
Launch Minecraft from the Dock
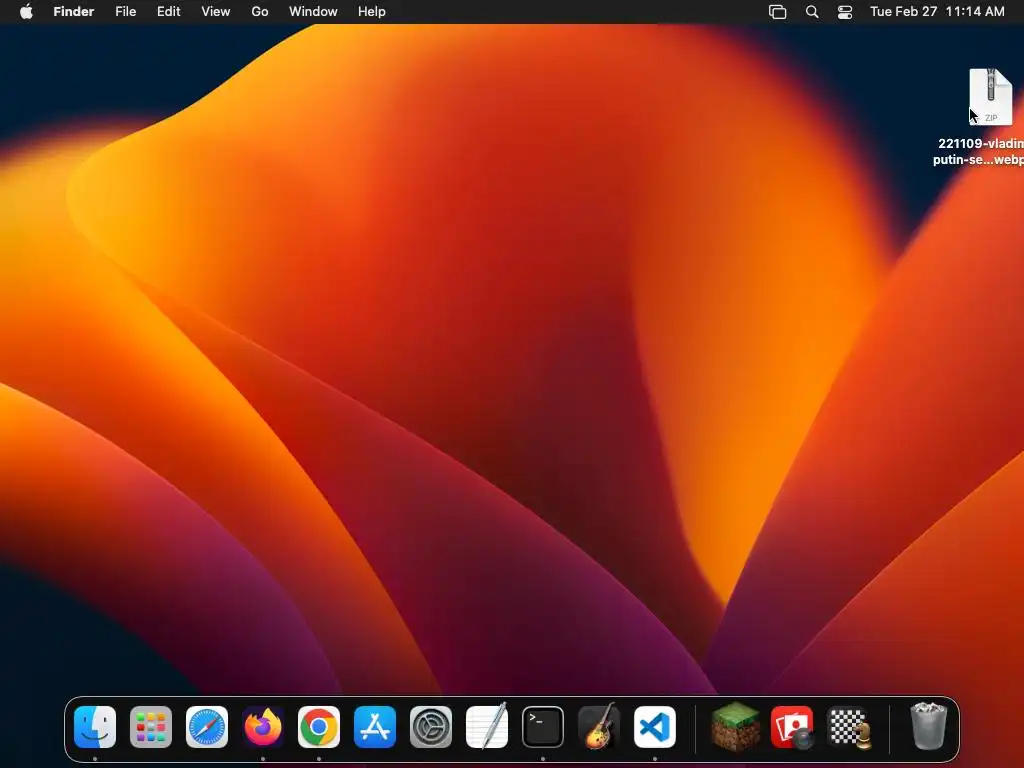(x=735, y=726)
